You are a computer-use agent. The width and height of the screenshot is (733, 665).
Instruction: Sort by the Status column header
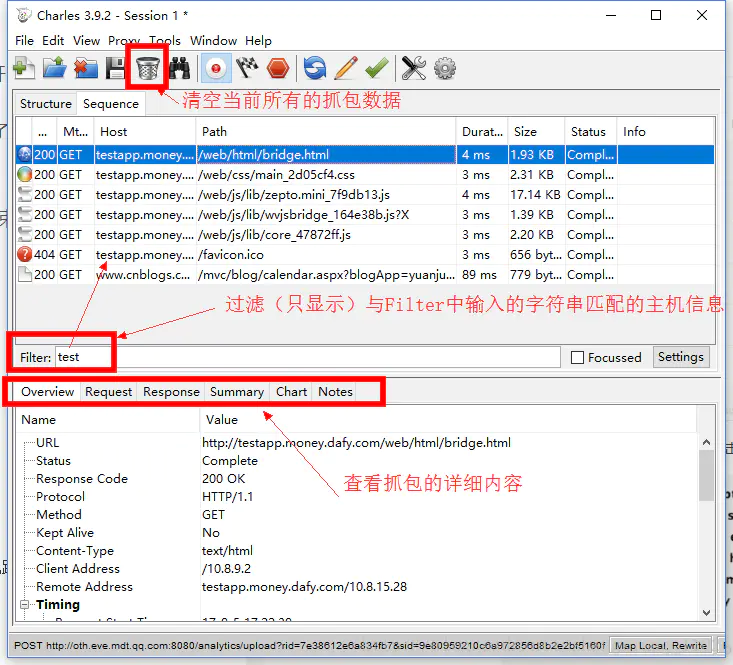(591, 132)
